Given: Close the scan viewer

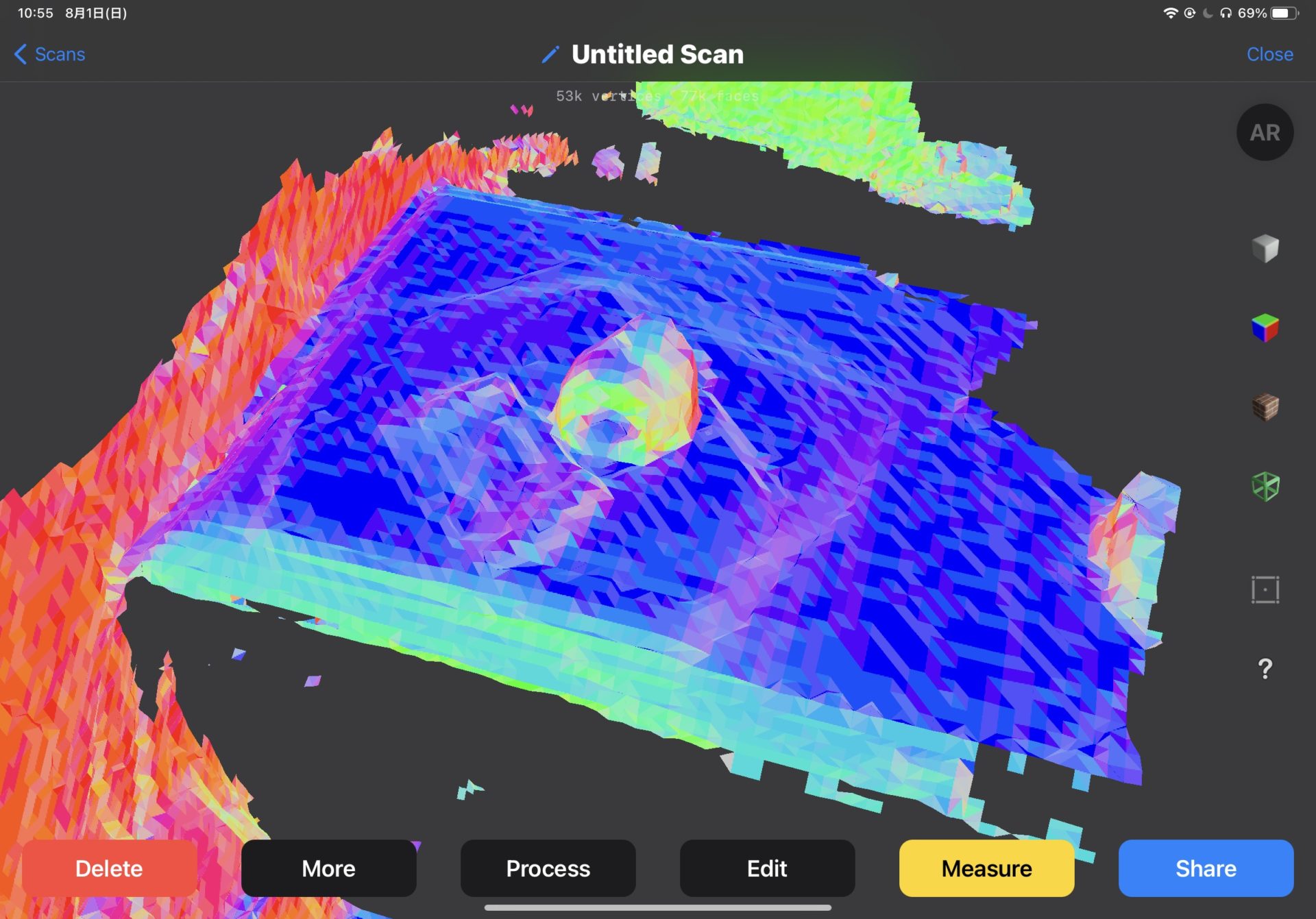Looking at the screenshot, I should pos(1269,54).
